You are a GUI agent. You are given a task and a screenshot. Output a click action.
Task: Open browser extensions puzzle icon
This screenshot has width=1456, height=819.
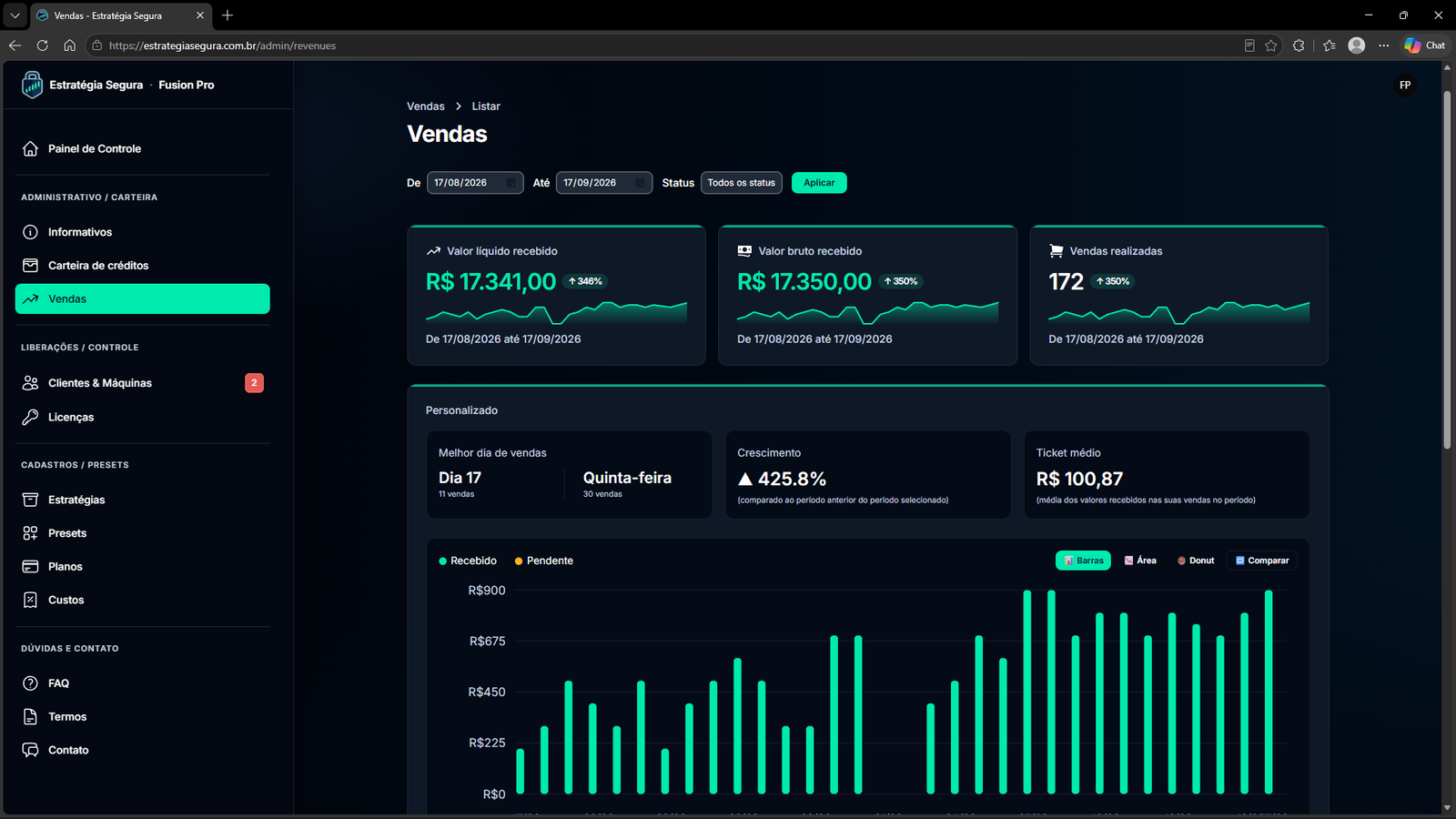(1299, 45)
